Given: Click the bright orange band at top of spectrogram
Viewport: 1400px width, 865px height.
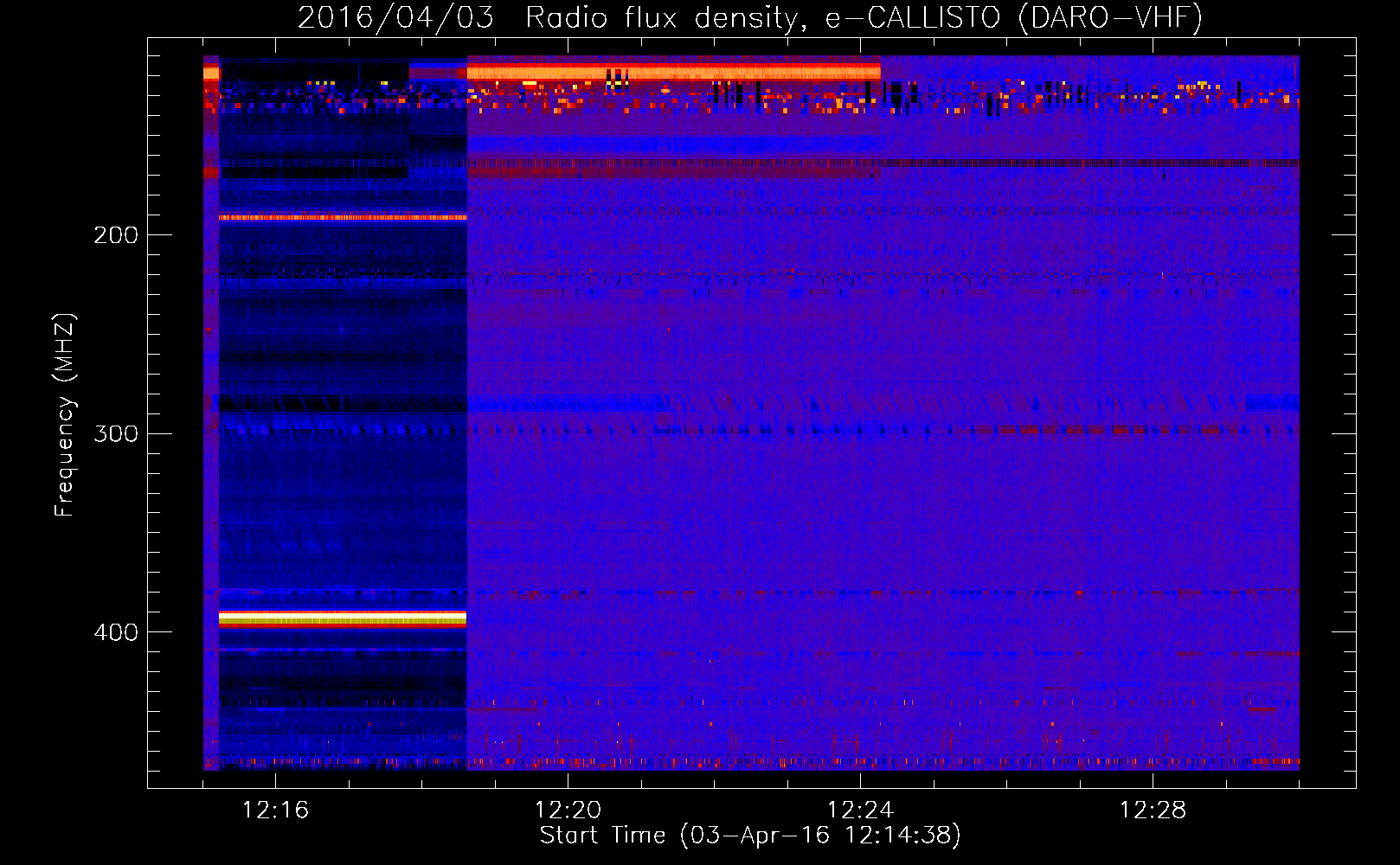Looking at the screenshot, I should [673, 73].
